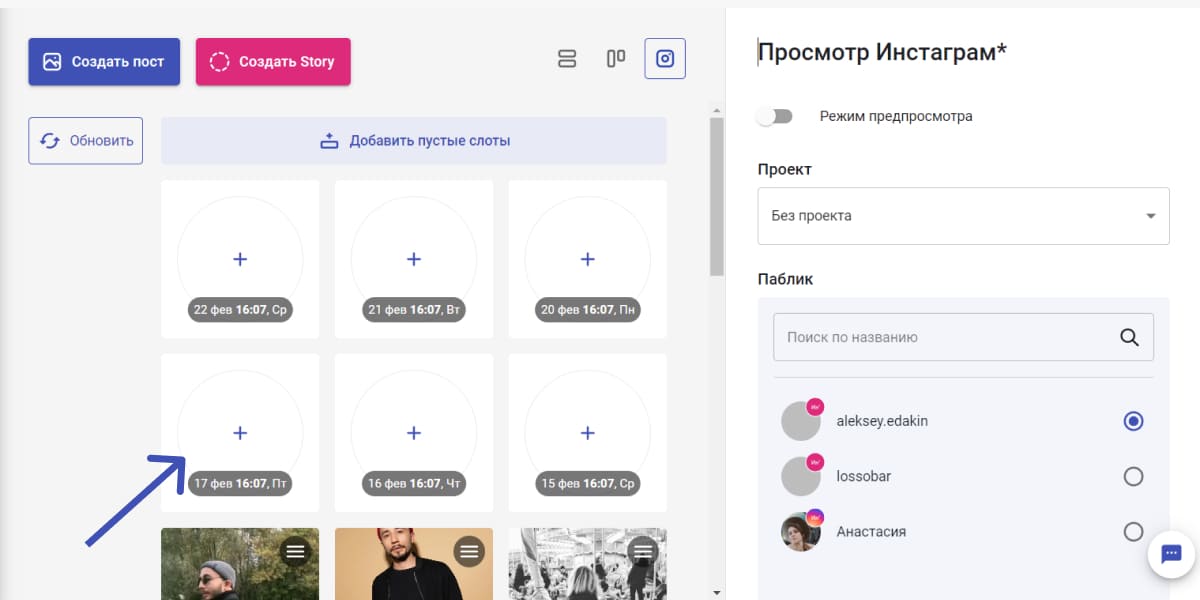Open the chat support bubble

coord(1171,553)
